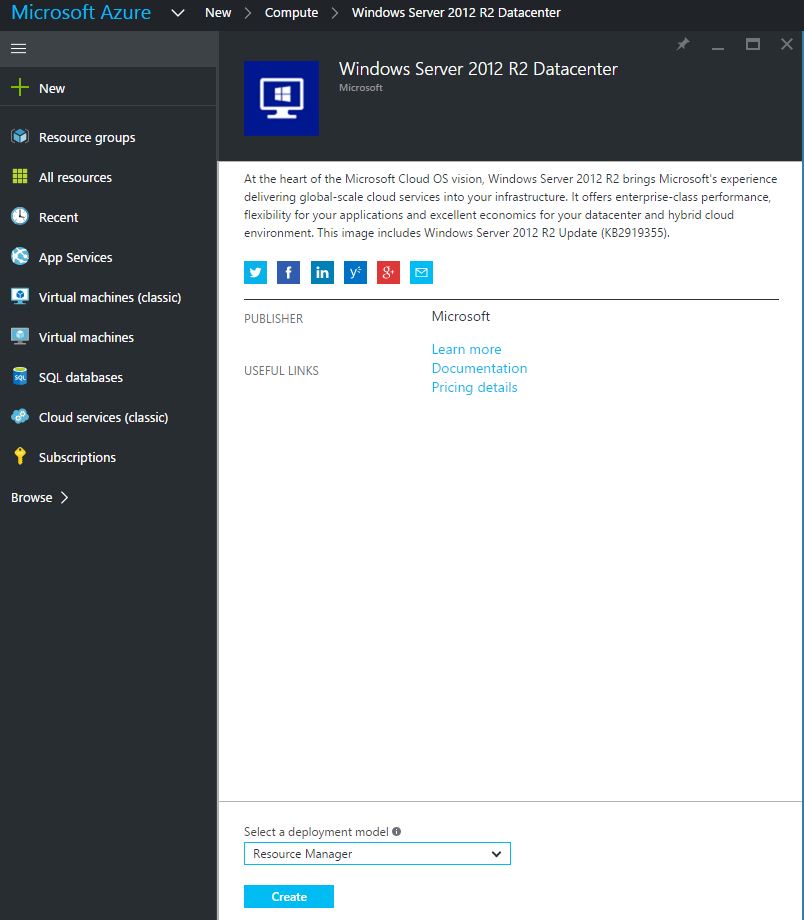The width and height of the screenshot is (804, 920).
Task: Open the Documentation link
Action: pyautogui.click(x=479, y=368)
